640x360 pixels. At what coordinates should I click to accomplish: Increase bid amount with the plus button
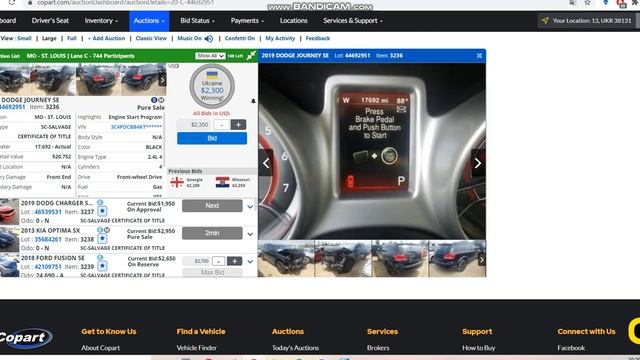[238, 124]
